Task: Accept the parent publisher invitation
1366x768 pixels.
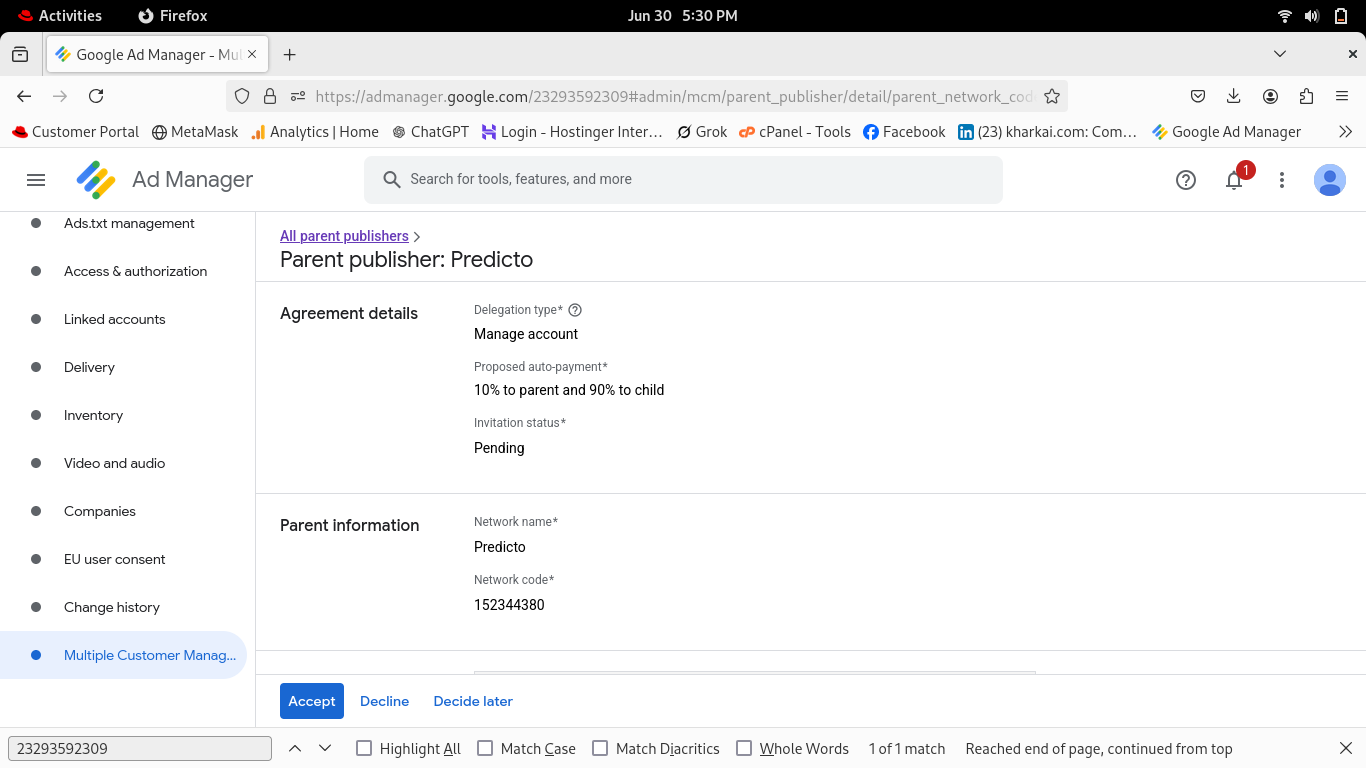Action: 312,701
